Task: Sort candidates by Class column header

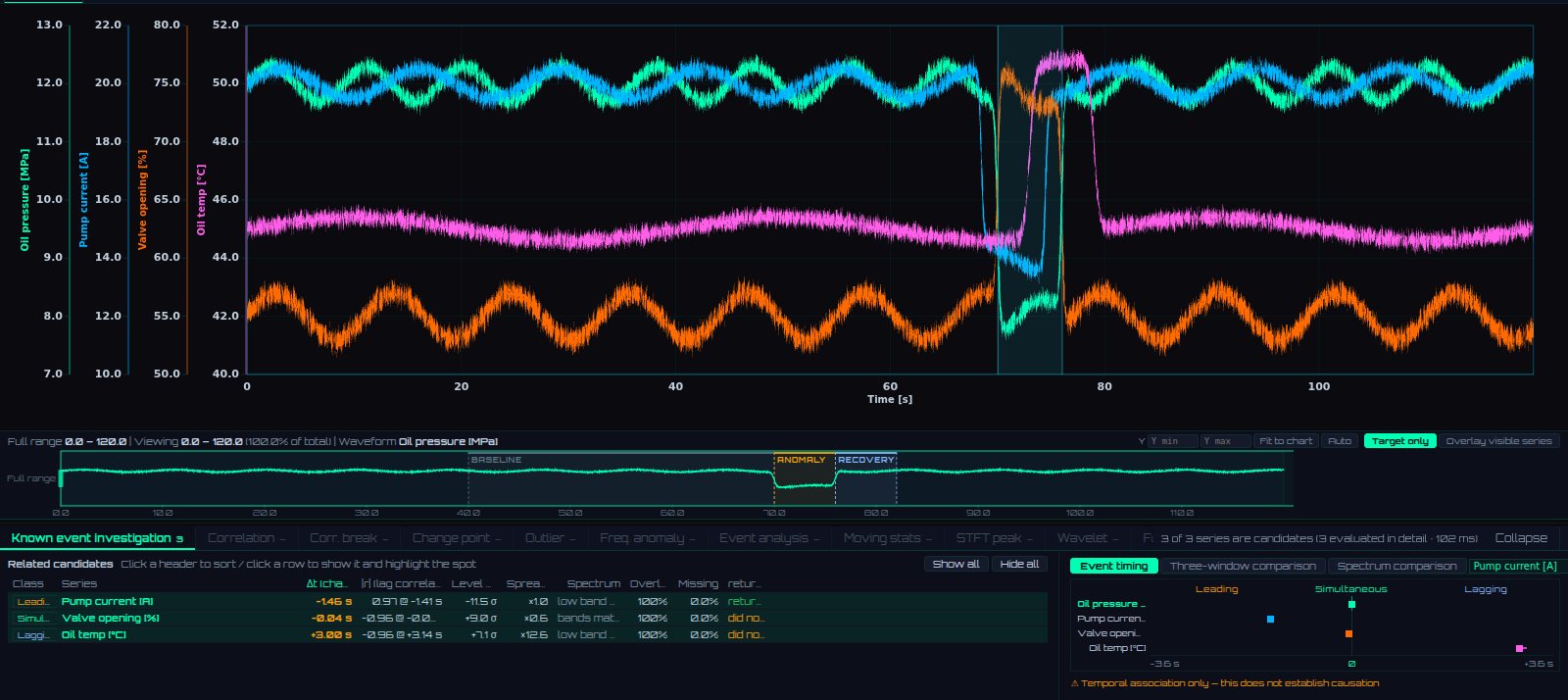Action: [x=28, y=583]
